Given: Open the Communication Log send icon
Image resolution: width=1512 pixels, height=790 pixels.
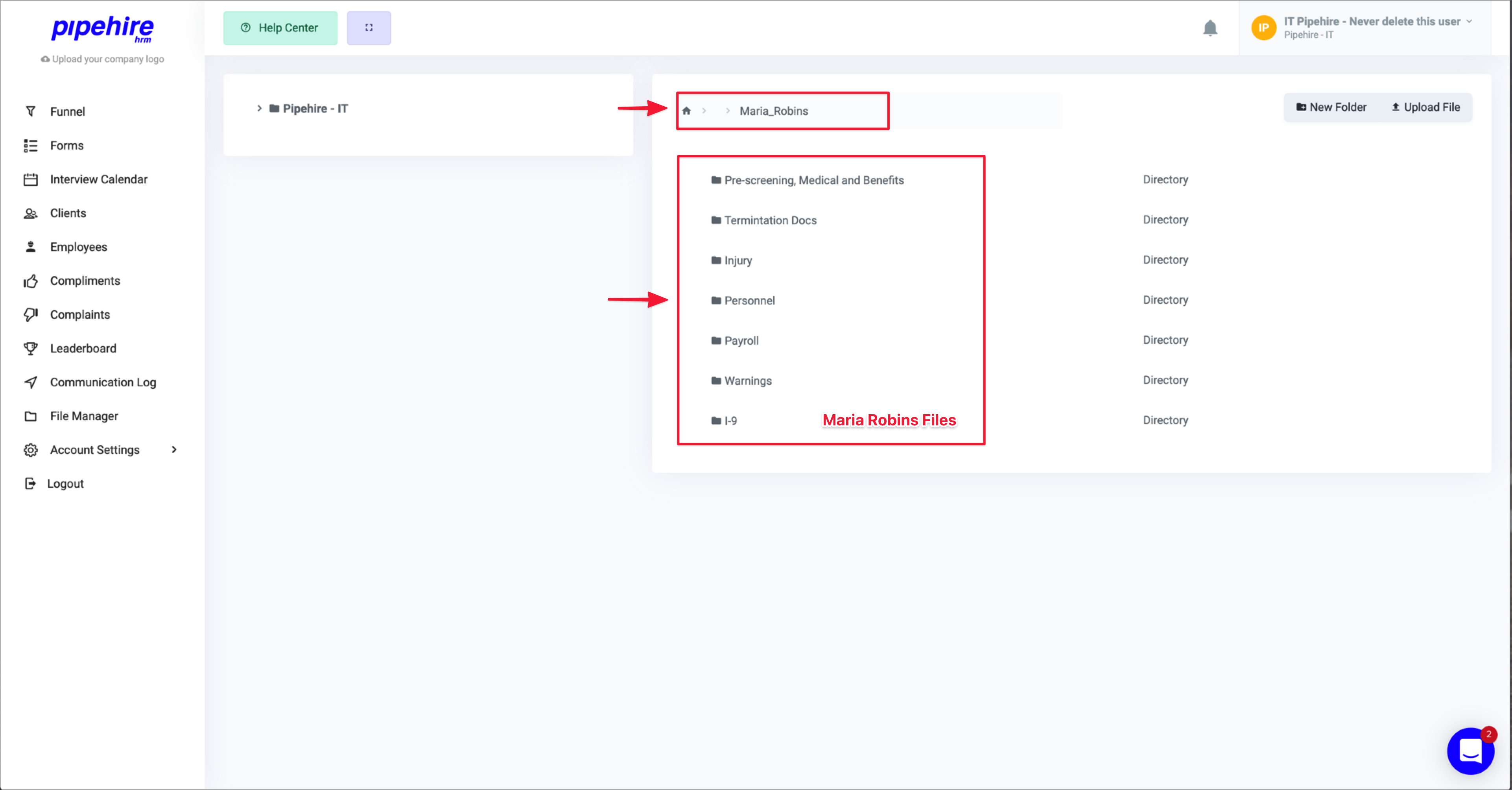Looking at the screenshot, I should coord(31,382).
